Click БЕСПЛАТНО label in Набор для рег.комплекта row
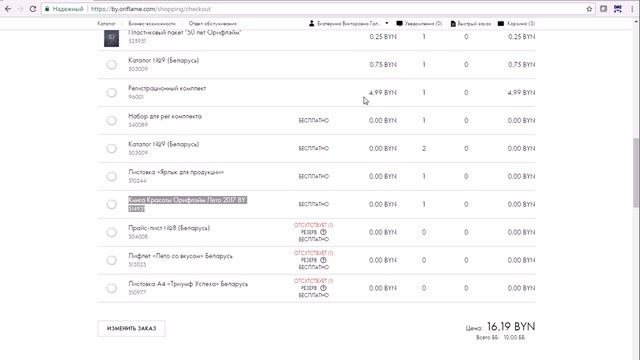This screenshot has width=640, height=360. point(313,121)
